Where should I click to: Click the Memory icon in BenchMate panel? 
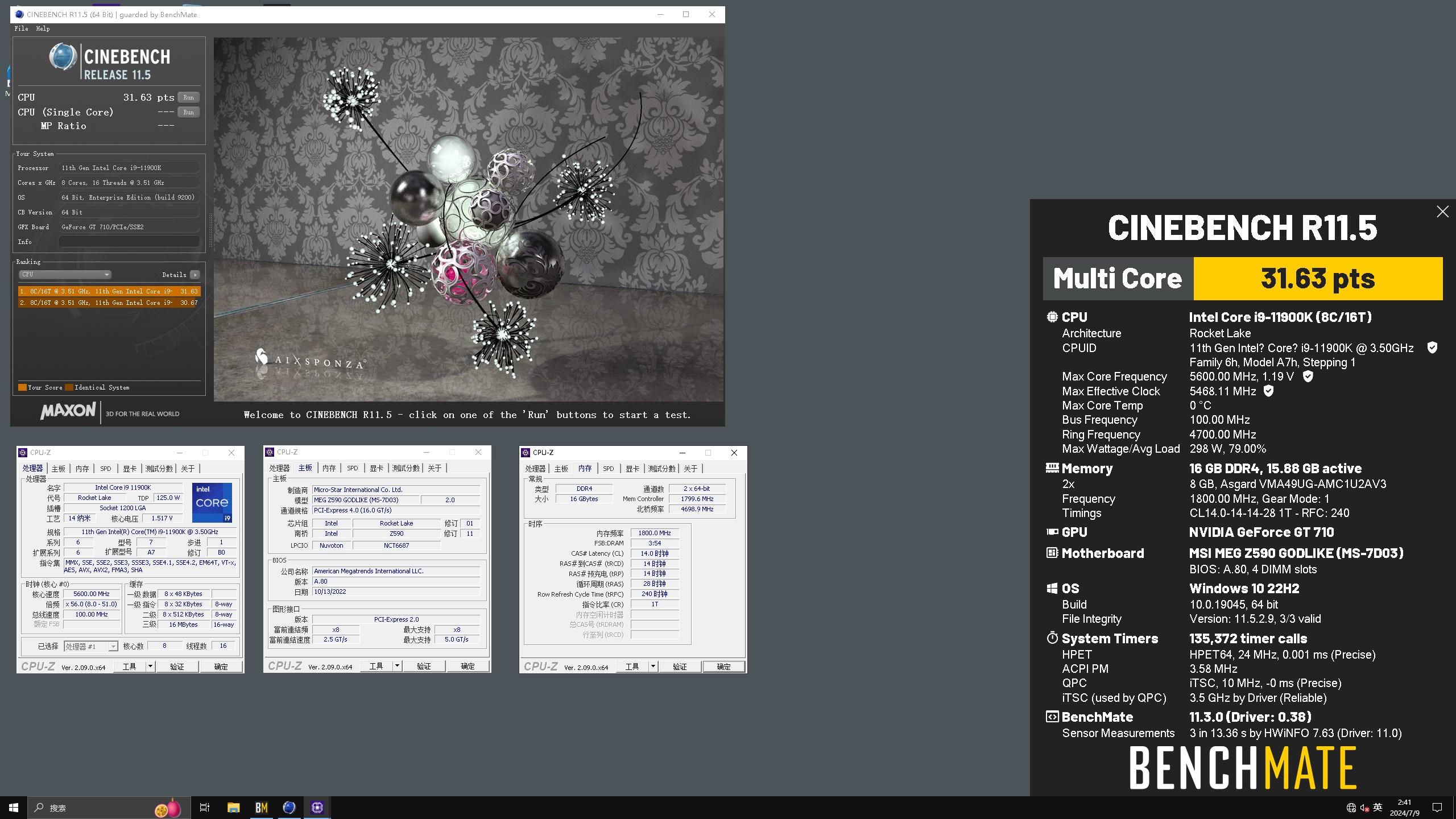tap(1052, 468)
